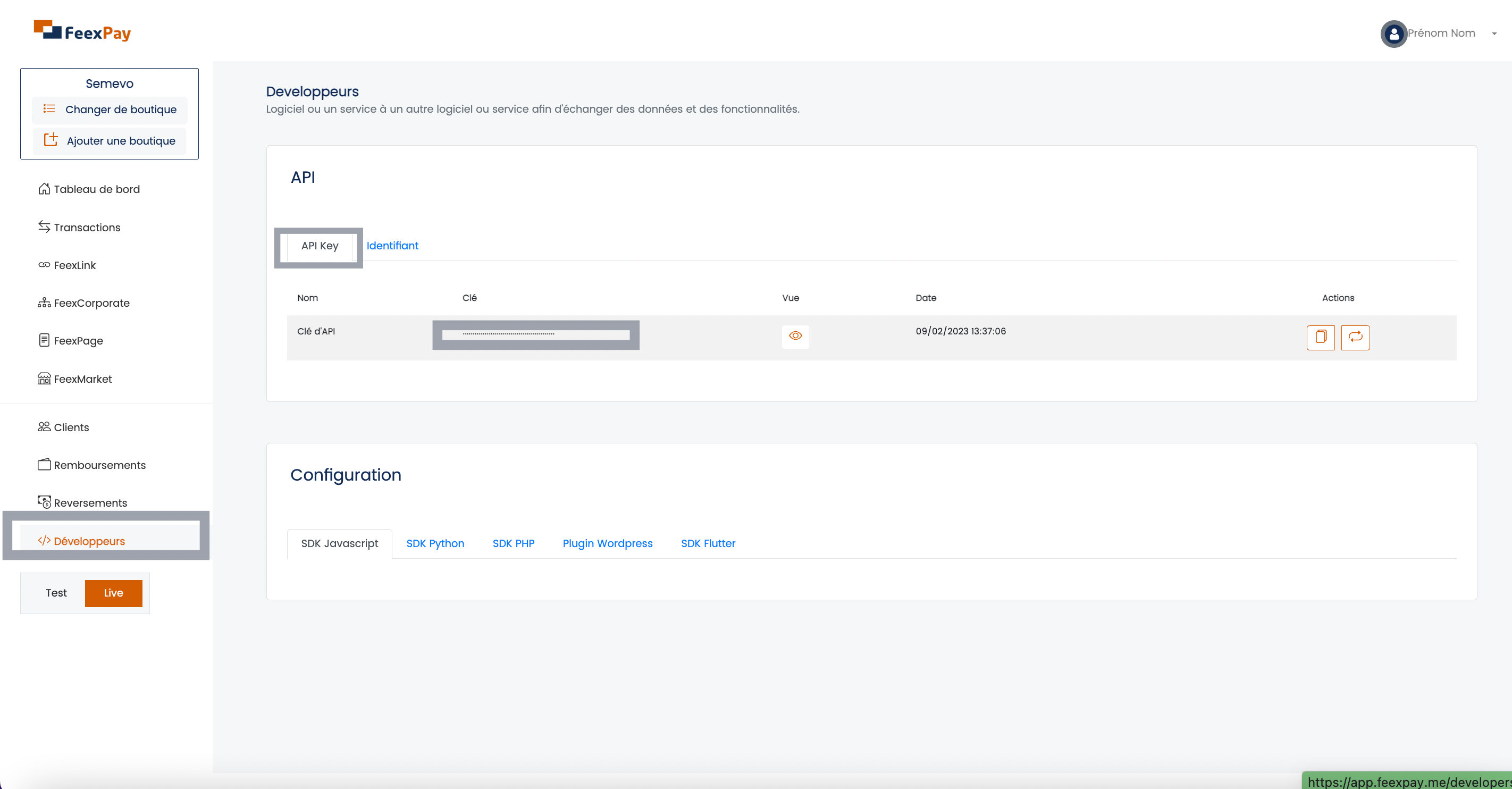Open Tableau de bord home icon
Image resolution: width=1512 pixels, height=789 pixels.
click(44, 189)
